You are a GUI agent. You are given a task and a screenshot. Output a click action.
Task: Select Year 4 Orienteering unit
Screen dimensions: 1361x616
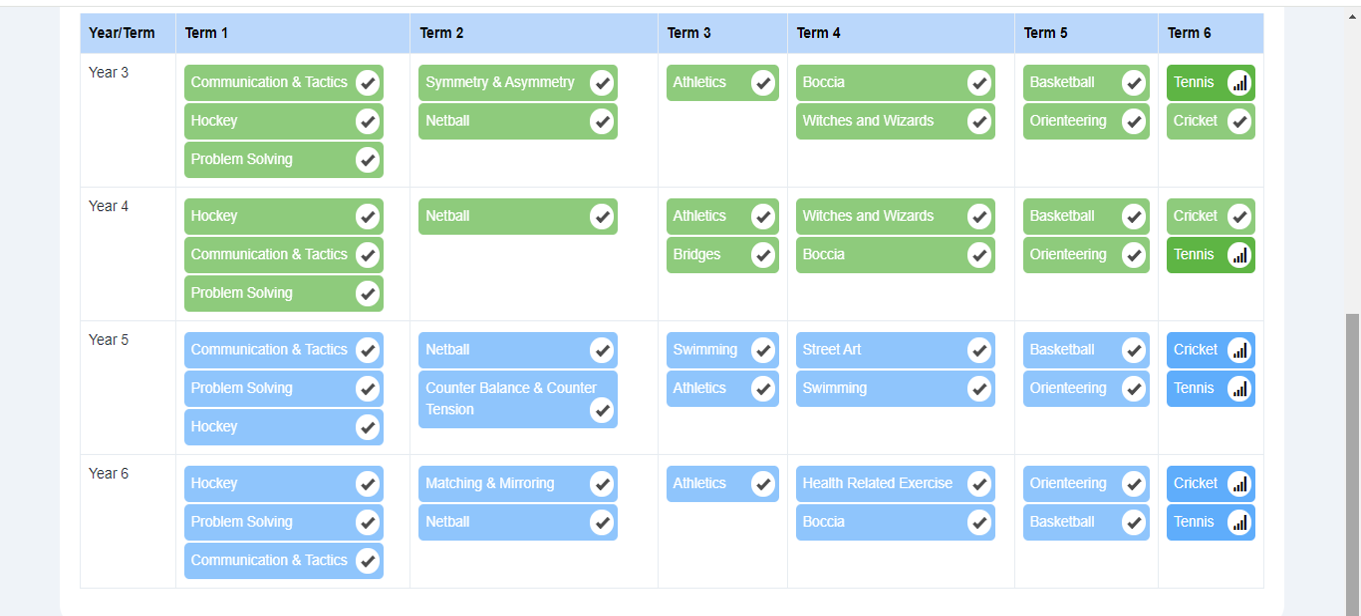click(1068, 255)
